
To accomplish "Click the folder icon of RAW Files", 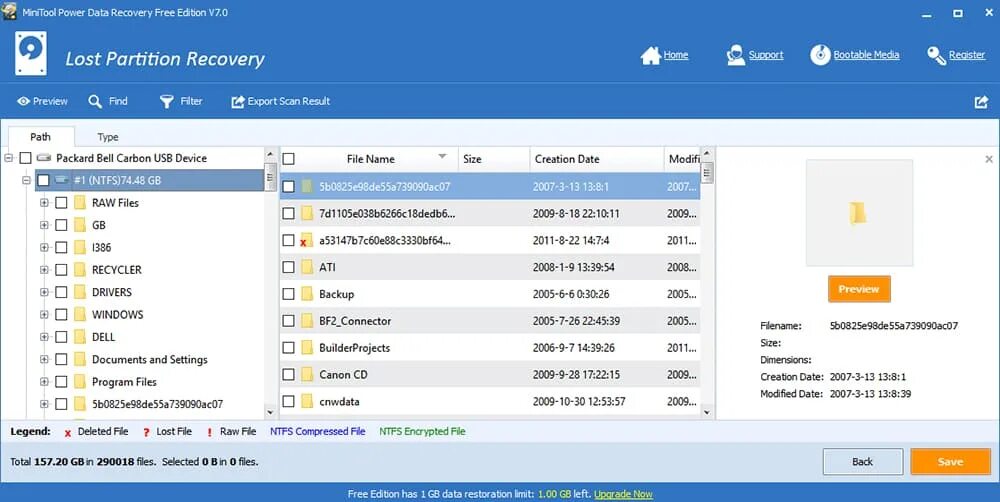I will tap(80, 203).
